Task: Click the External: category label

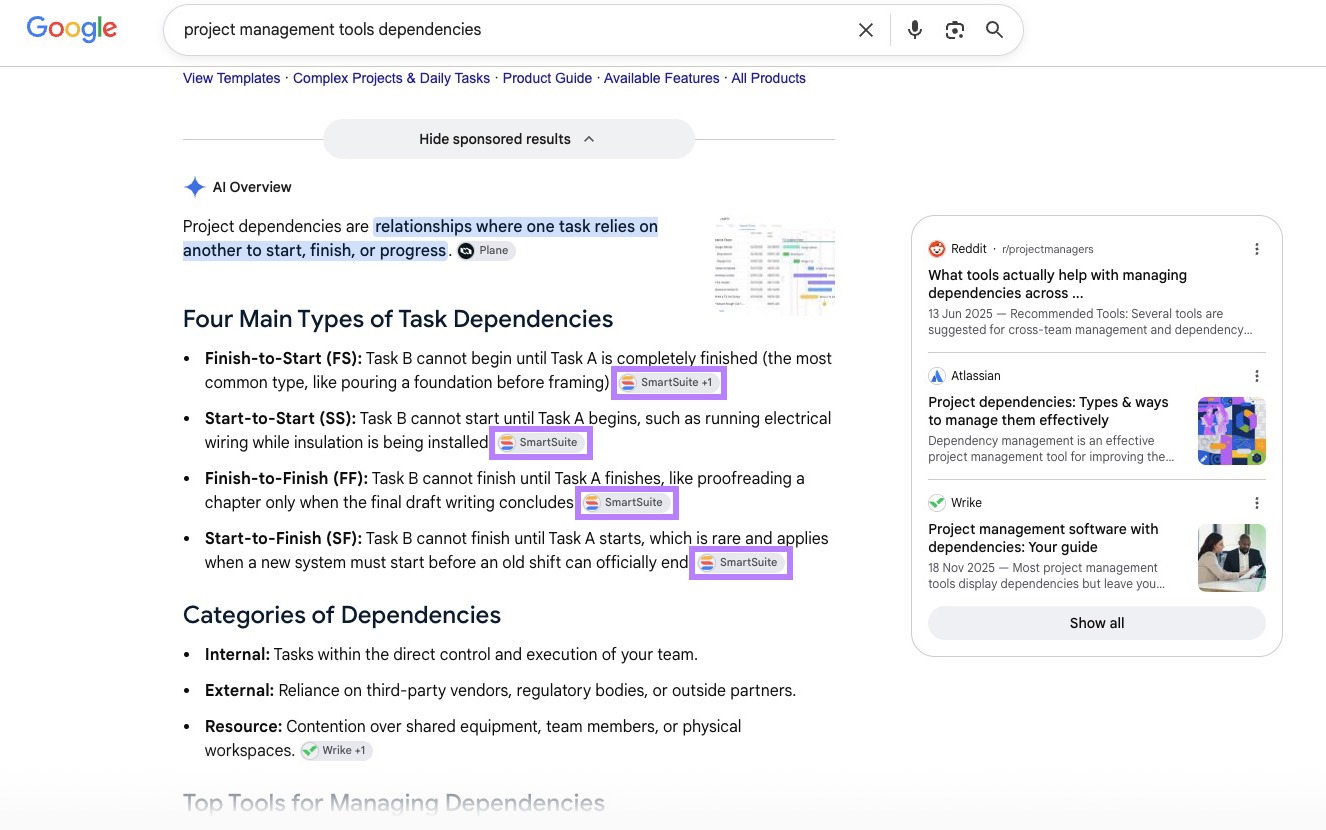Action: tap(239, 690)
